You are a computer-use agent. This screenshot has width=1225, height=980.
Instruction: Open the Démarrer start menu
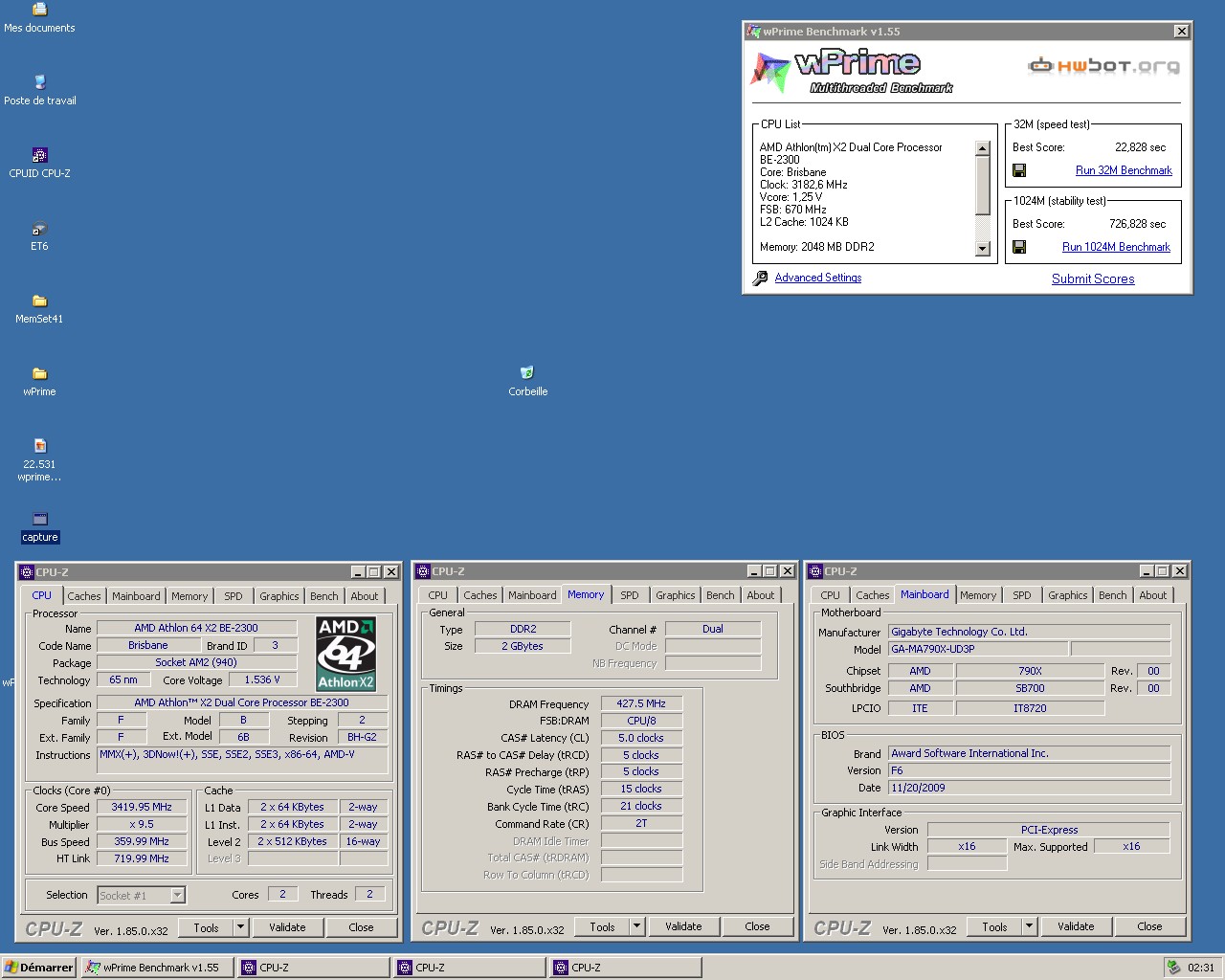click(x=38, y=968)
